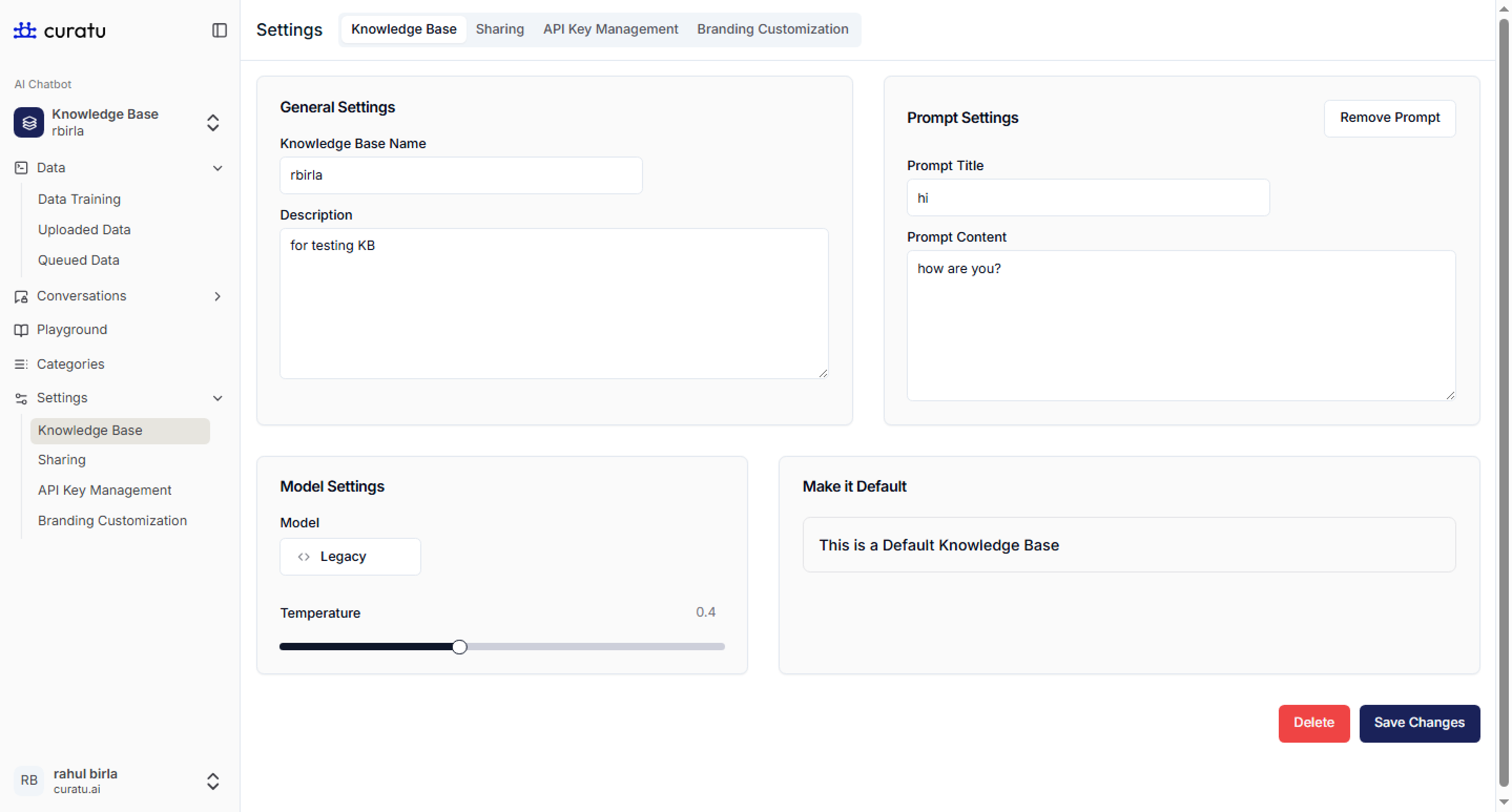Open the Legacy model dropdown

coord(350,556)
